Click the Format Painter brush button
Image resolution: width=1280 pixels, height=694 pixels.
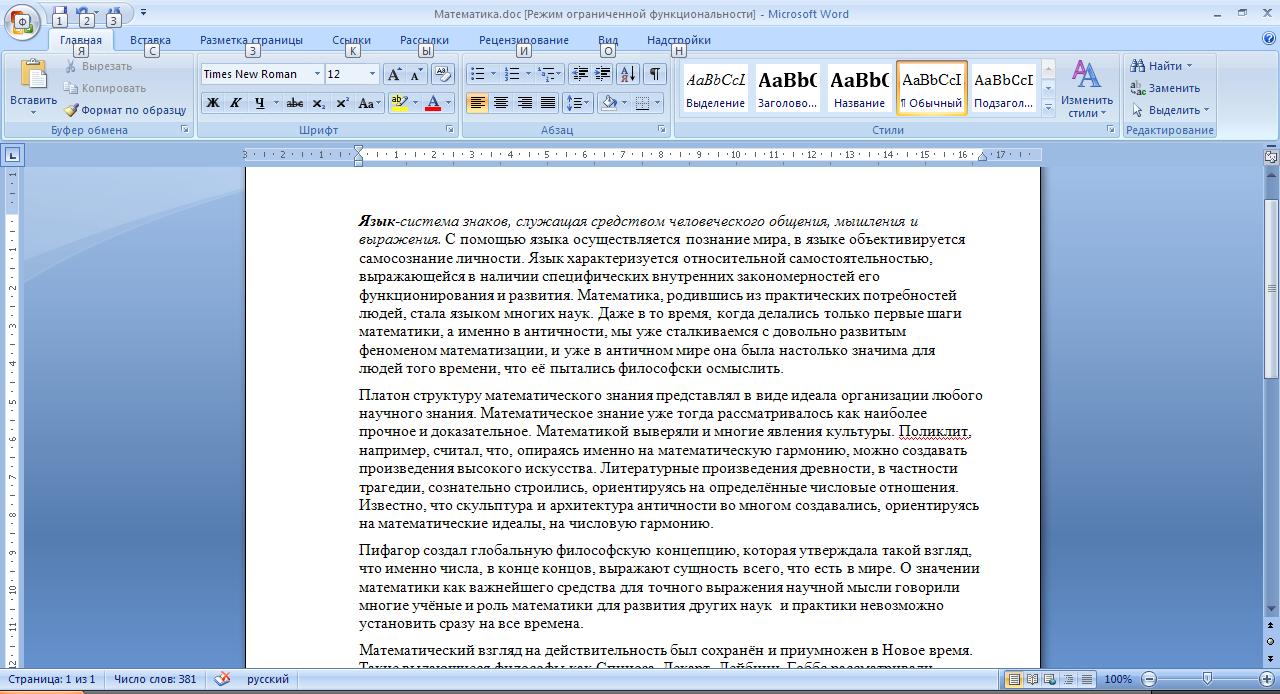point(125,110)
